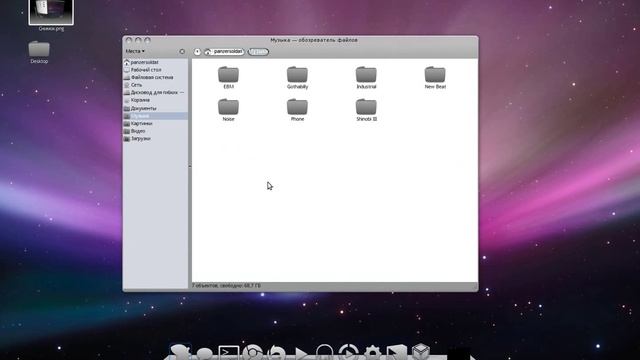This screenshot has height=360, width=640.
Task: Open the Desktop folder on desktop
Action: pyautogui.click(x=39, y=52)
